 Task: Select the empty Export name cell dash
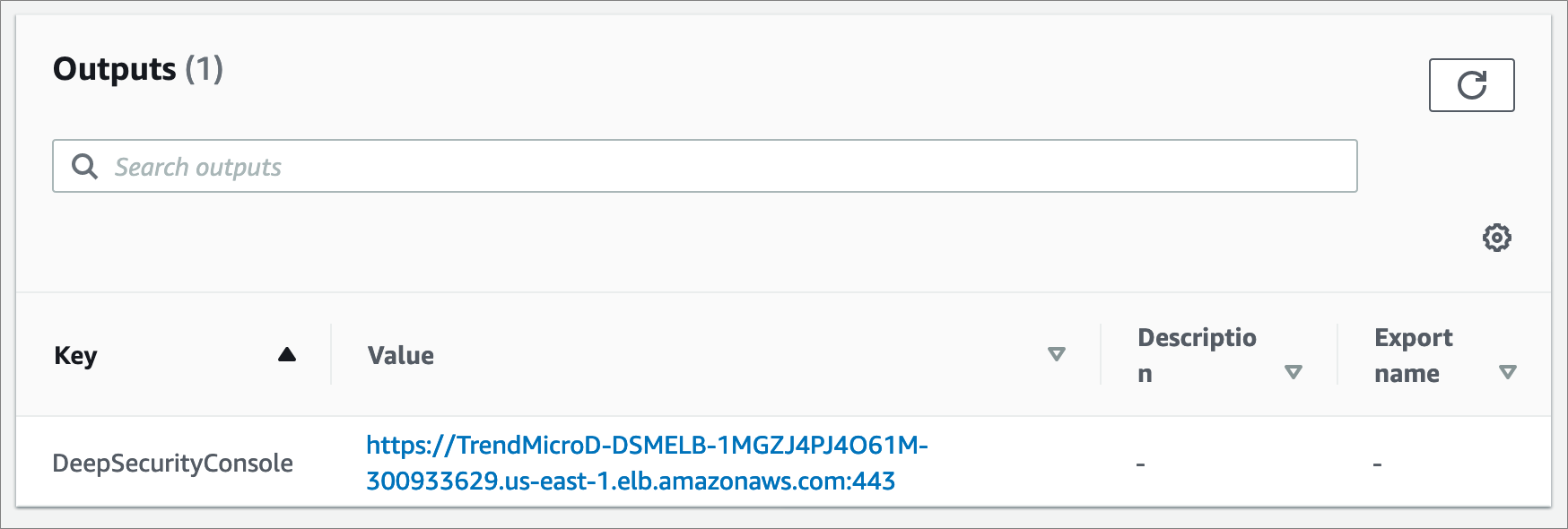[x=1377, y=464]
